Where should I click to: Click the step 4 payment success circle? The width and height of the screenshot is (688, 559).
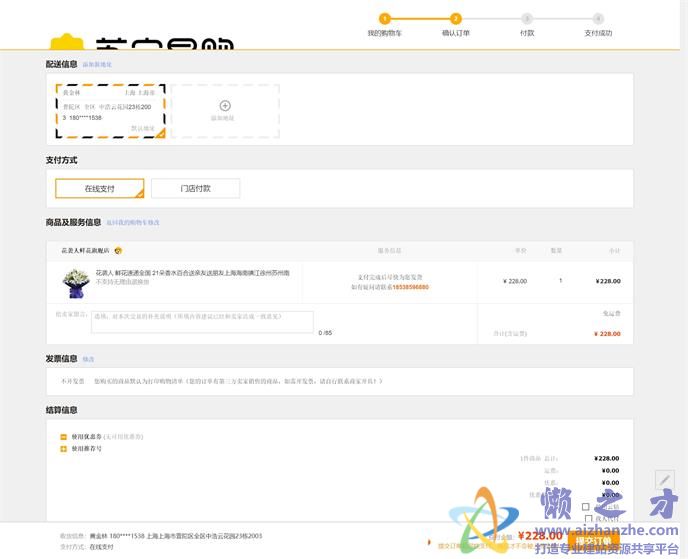coord(598,18)
